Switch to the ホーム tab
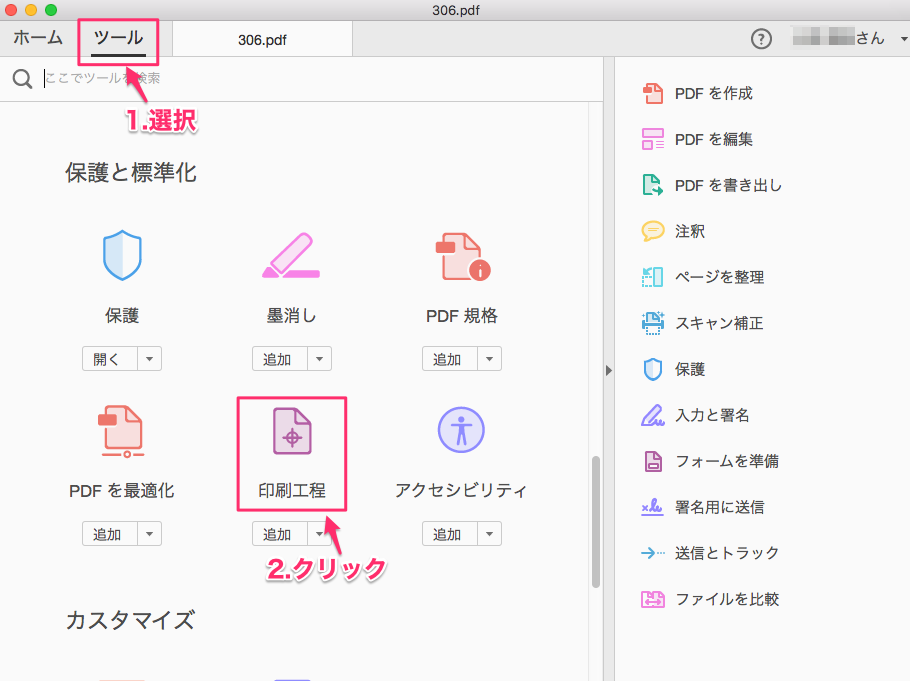 (38, 39)
